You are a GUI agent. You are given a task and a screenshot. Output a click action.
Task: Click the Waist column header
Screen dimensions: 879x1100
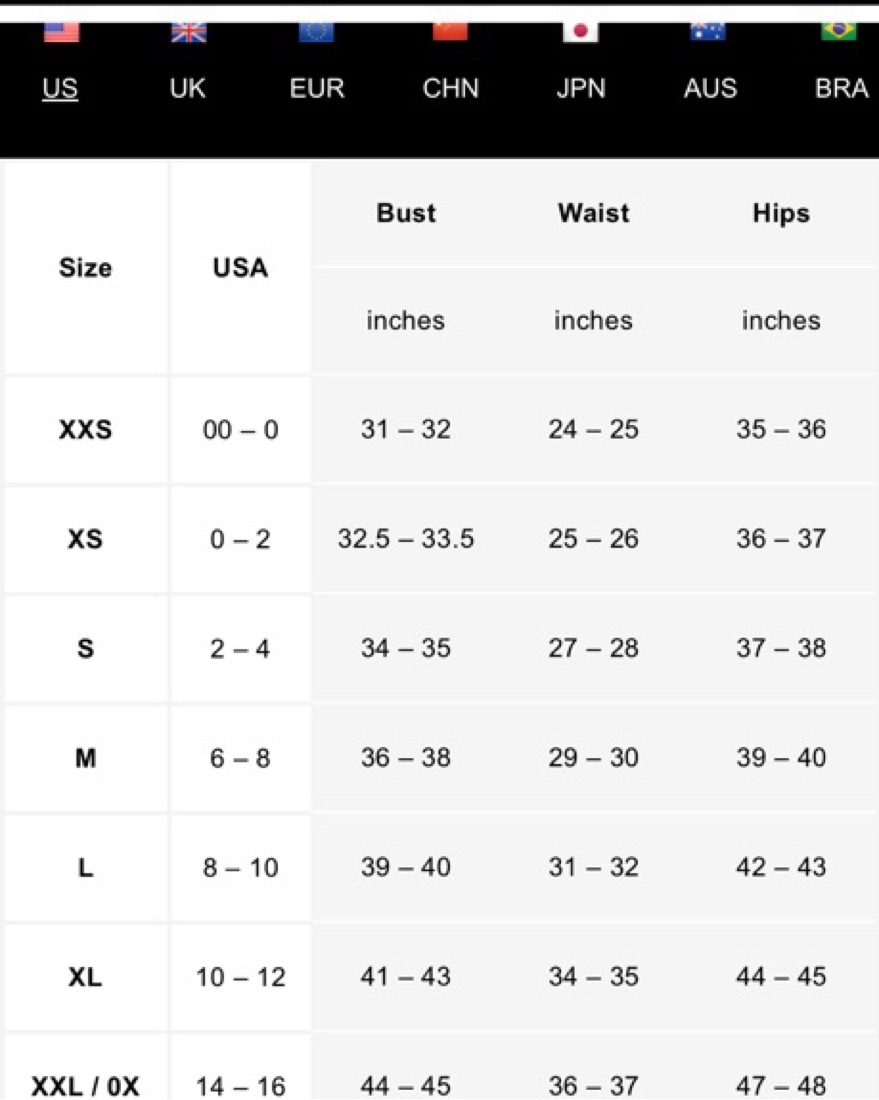pos(593,213)
